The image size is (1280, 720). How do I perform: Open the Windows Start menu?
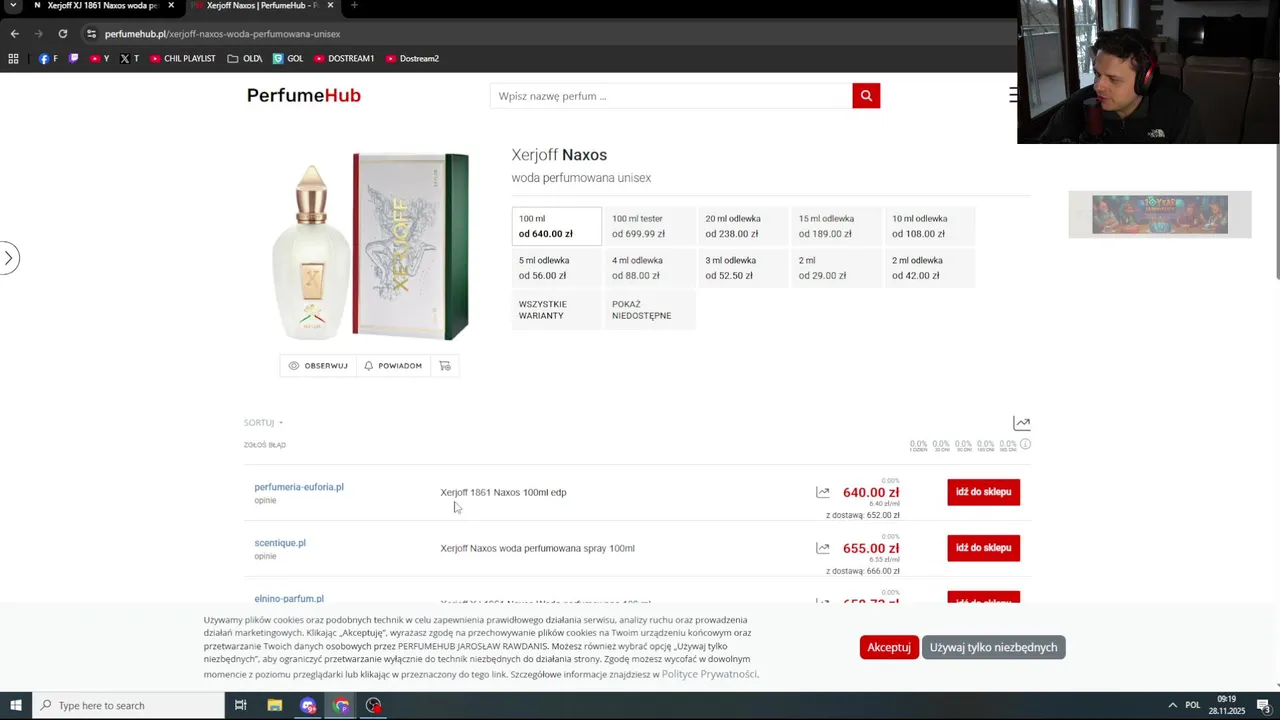pyautogui.click(x=16, y=705)
